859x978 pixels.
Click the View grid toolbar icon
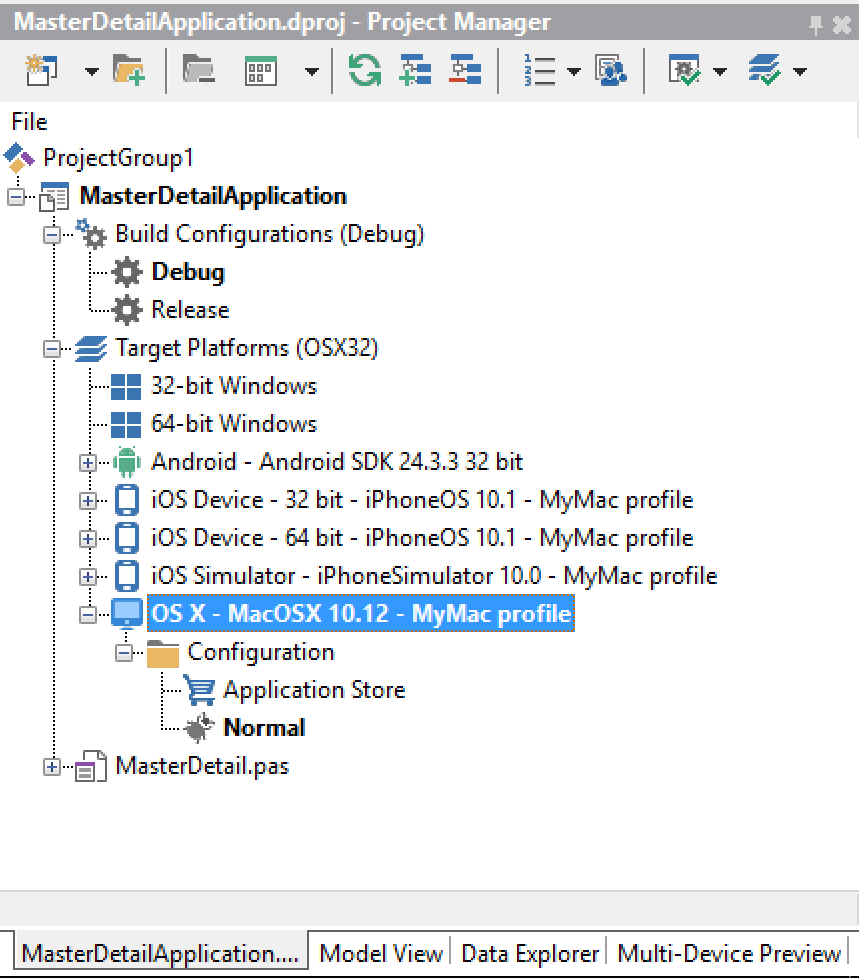261,70
